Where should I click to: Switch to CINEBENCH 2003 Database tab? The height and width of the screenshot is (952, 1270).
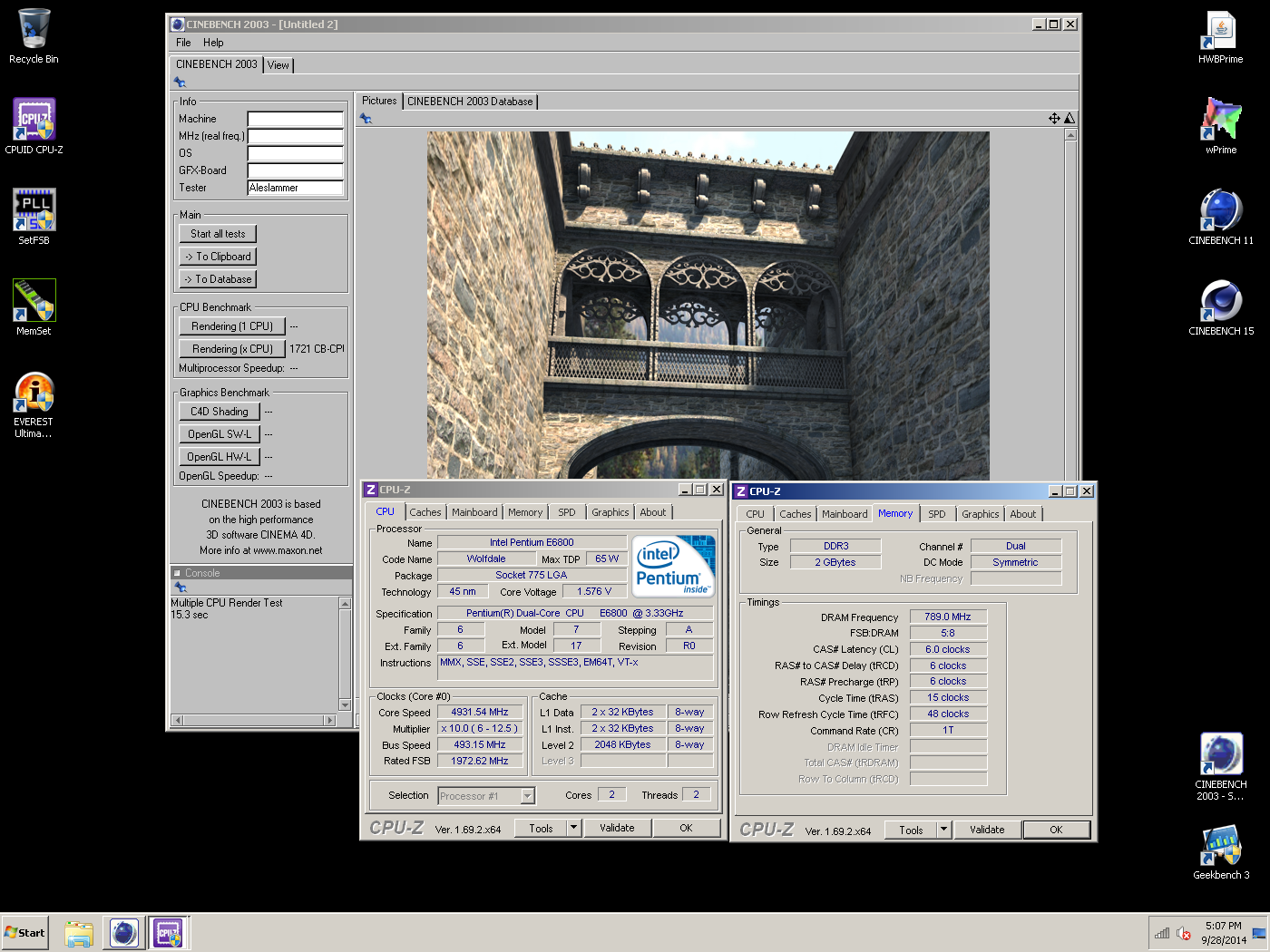470,102
